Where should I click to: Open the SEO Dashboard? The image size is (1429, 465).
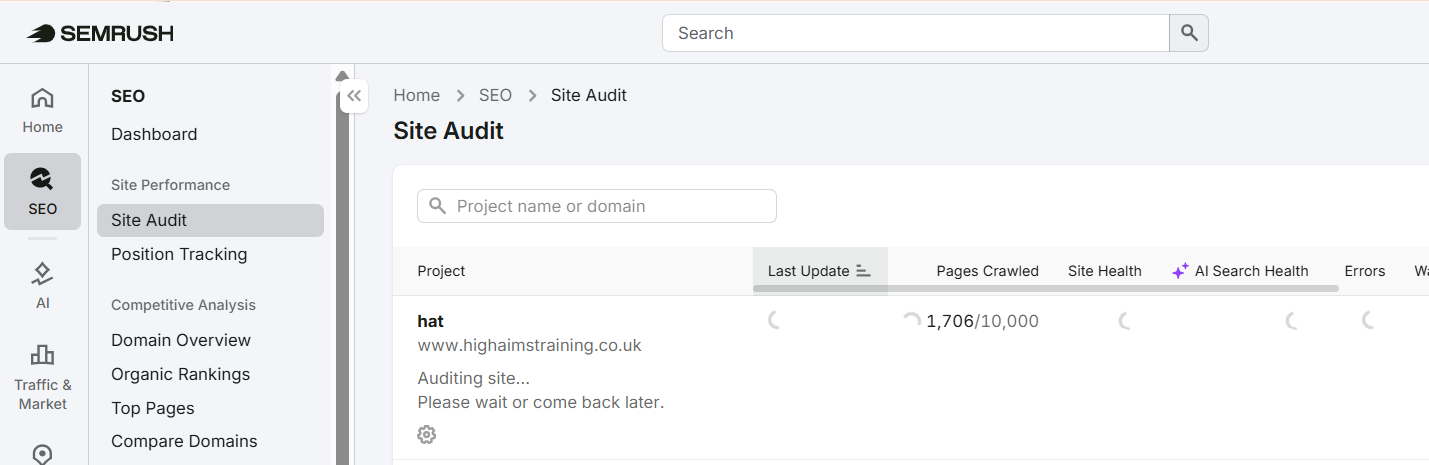[x=154, y=134]
